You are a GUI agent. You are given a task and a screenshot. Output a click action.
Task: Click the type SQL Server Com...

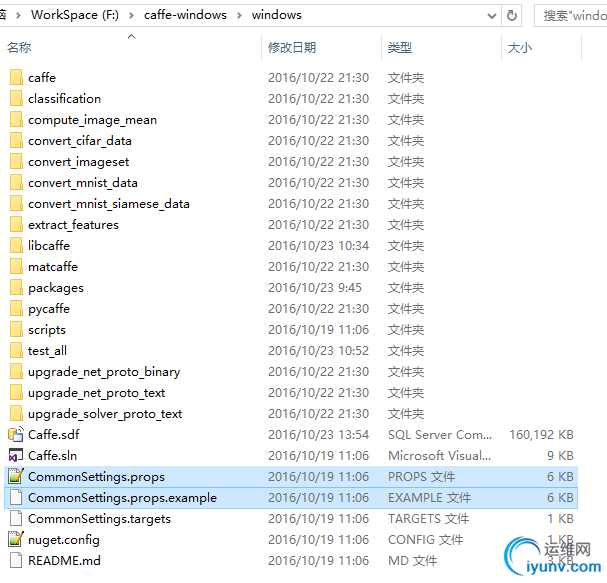(440, 434)
